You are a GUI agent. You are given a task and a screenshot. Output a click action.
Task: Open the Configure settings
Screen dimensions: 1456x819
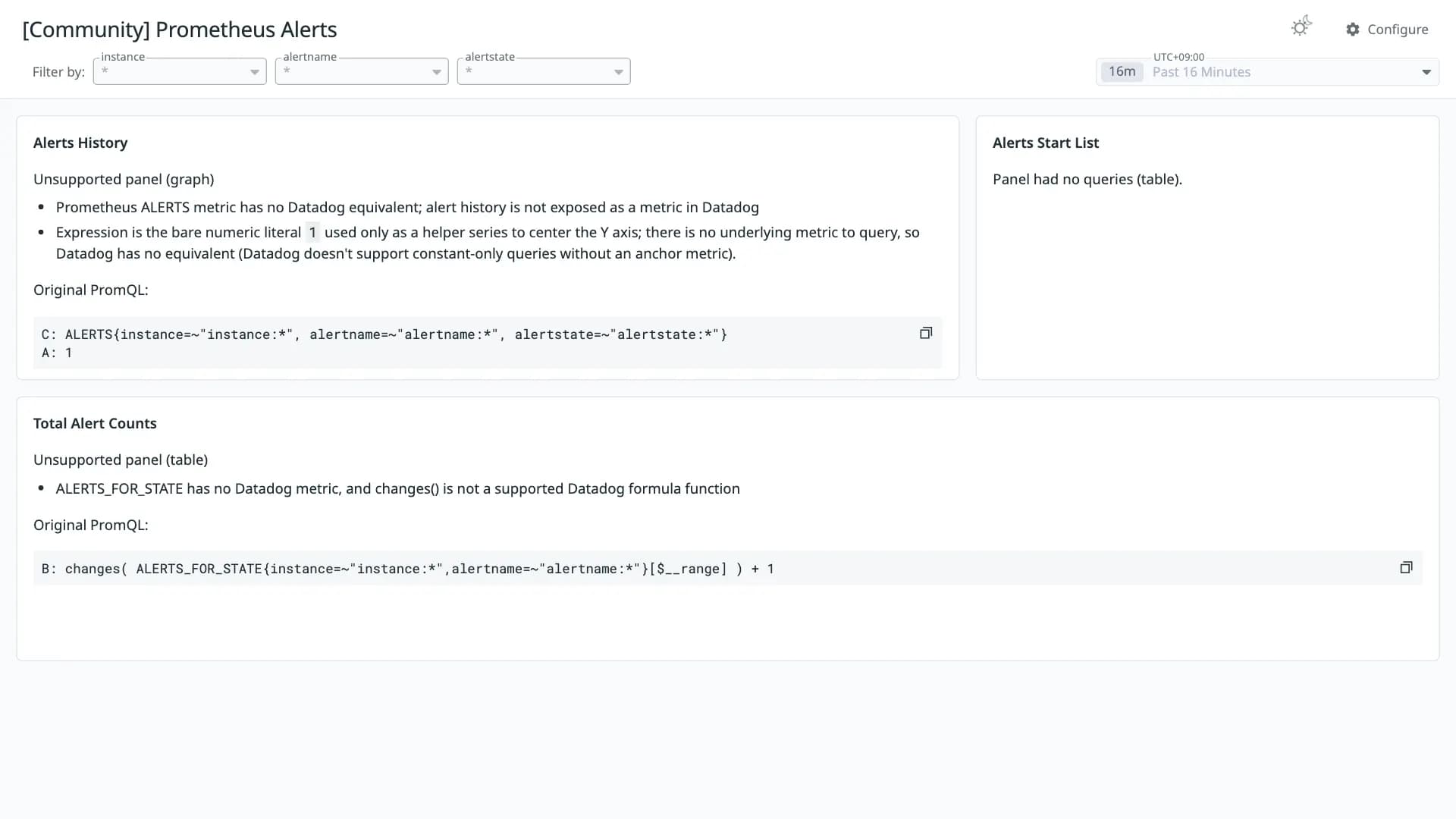click(1387, 30)
